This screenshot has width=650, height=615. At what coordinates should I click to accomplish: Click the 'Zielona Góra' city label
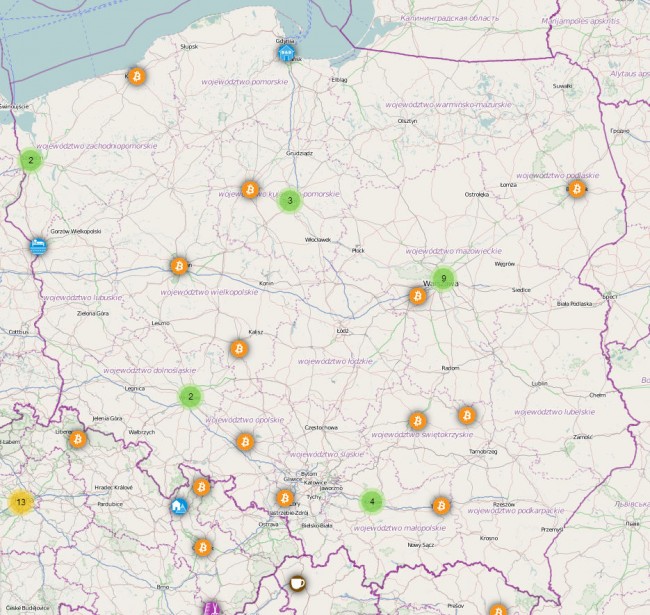93,313
